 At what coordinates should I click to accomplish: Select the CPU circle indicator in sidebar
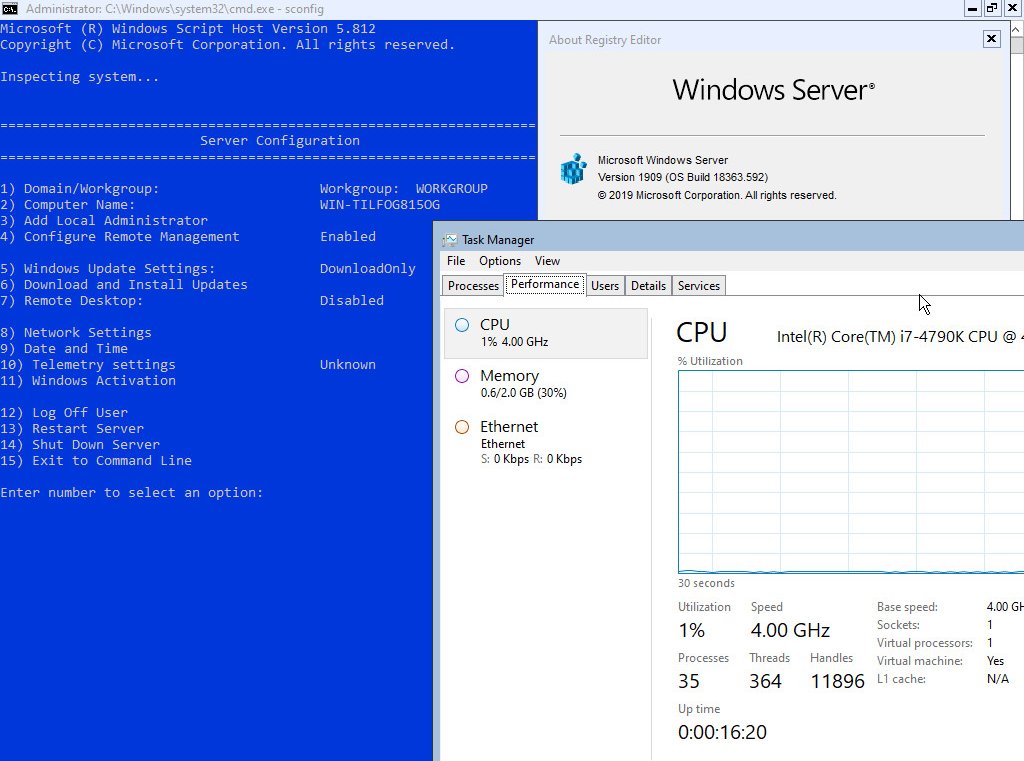pos(462,325)
